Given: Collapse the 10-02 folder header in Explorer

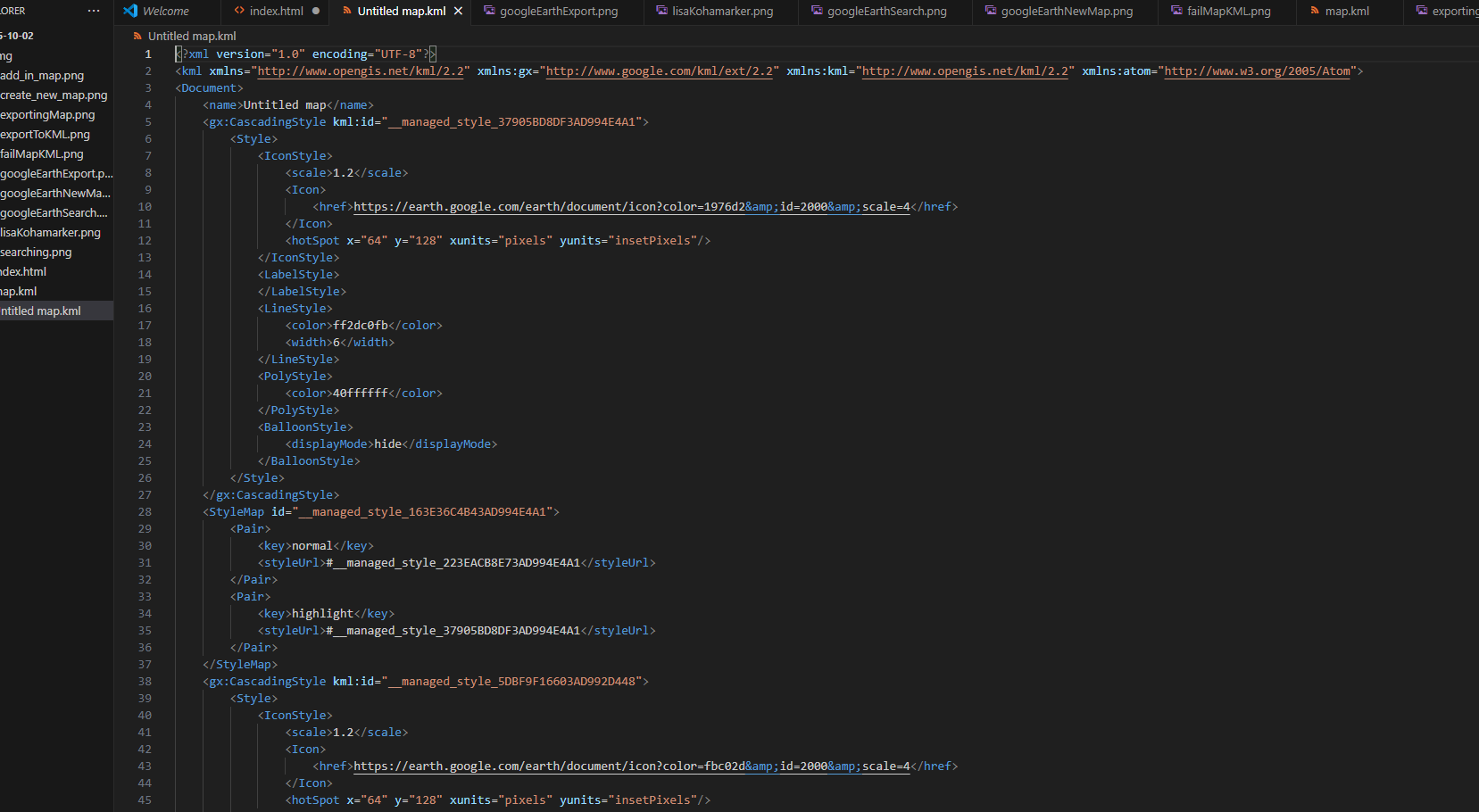Looking at the screenshot, I should coord(18,36).
